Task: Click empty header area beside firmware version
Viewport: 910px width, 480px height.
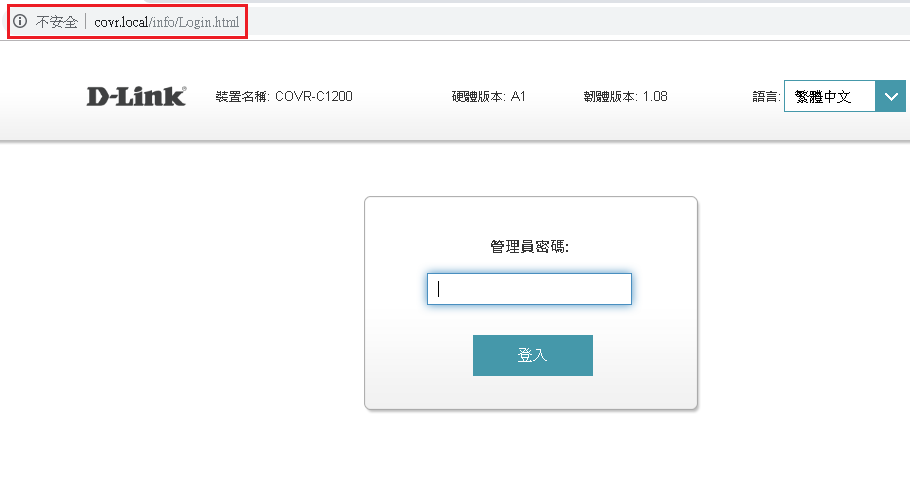Action: [x=710, y=97]
